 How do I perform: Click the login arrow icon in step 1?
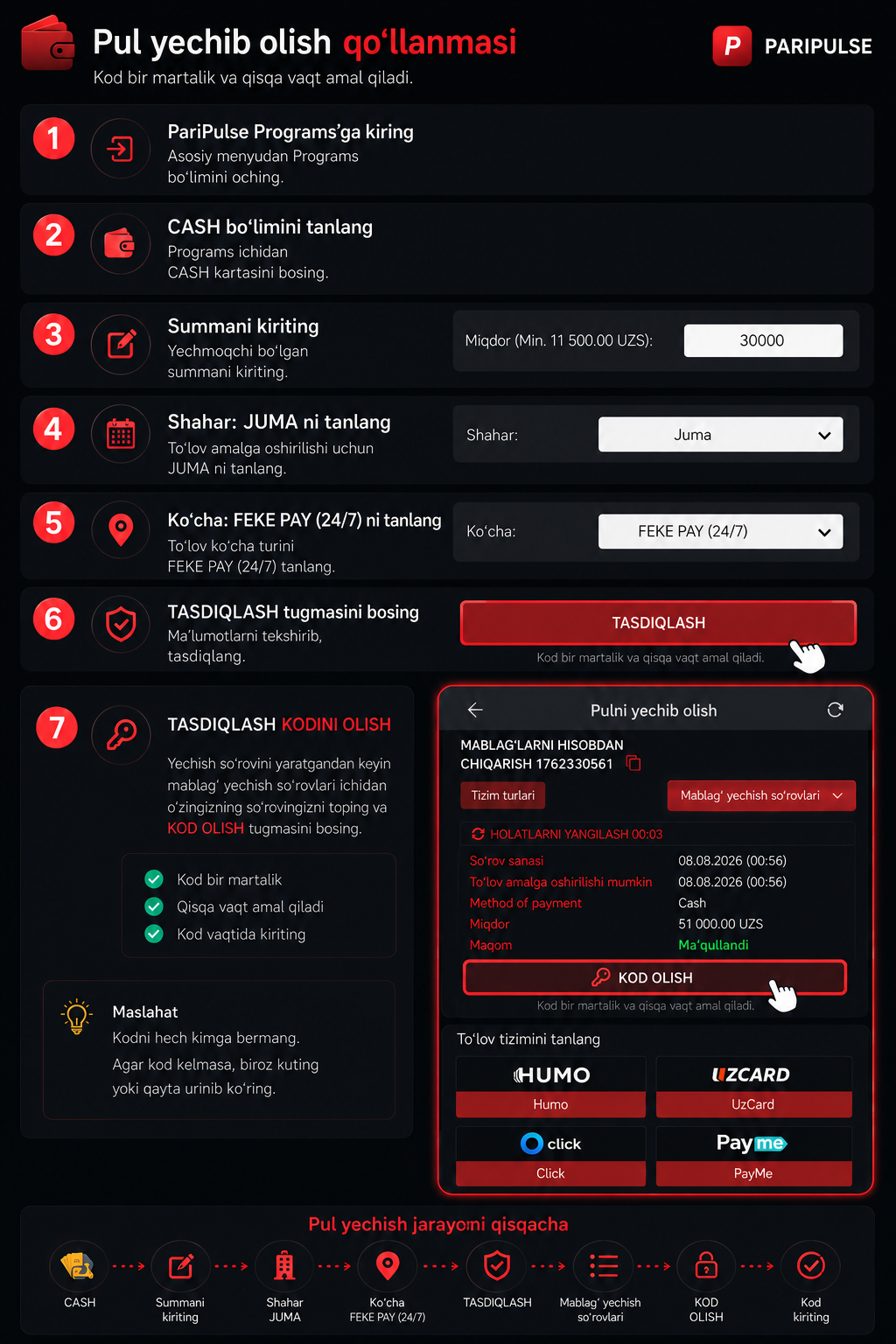pos(121,149)
